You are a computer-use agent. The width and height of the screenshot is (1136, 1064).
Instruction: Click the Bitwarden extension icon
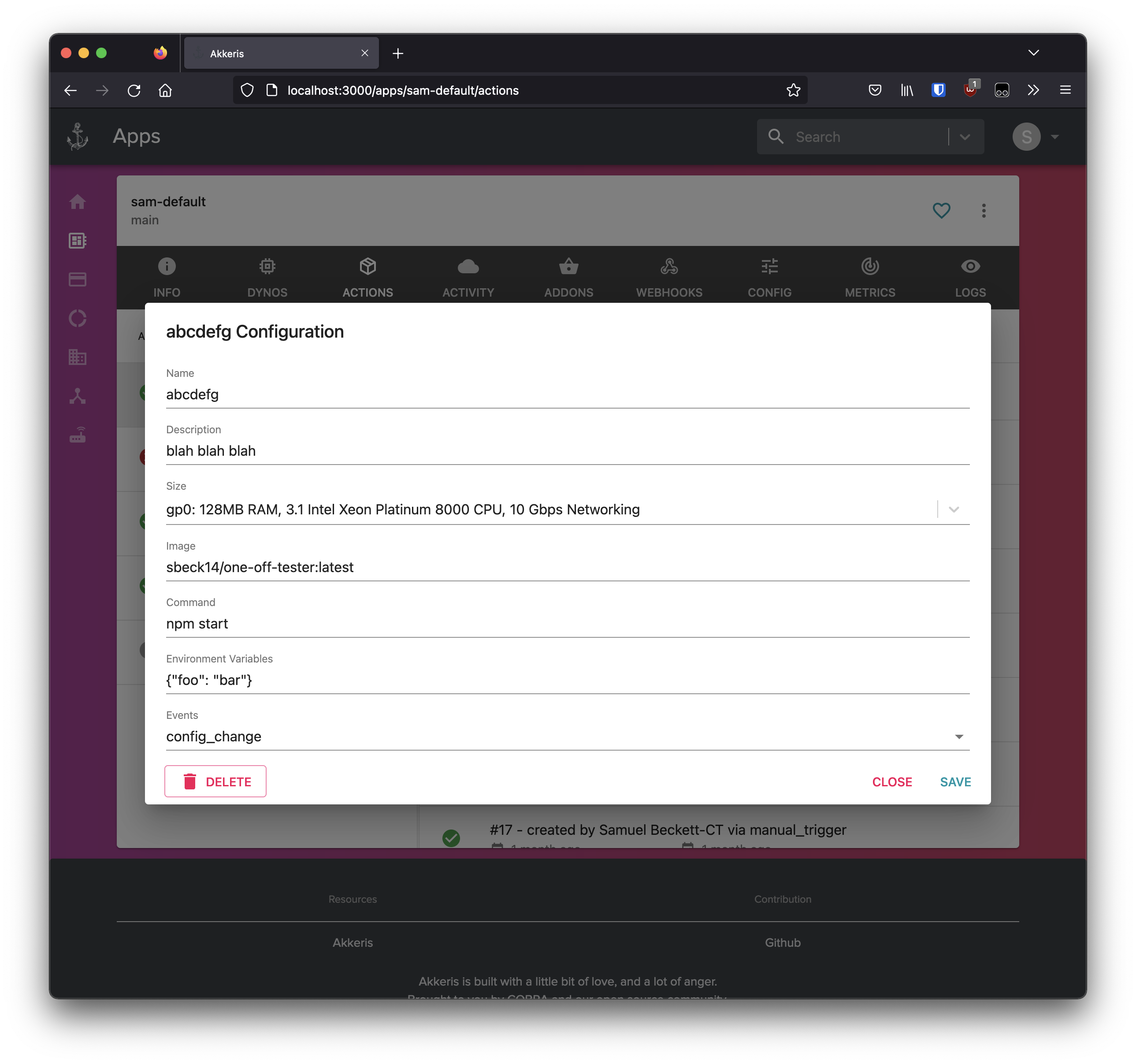tap(938, 90)
